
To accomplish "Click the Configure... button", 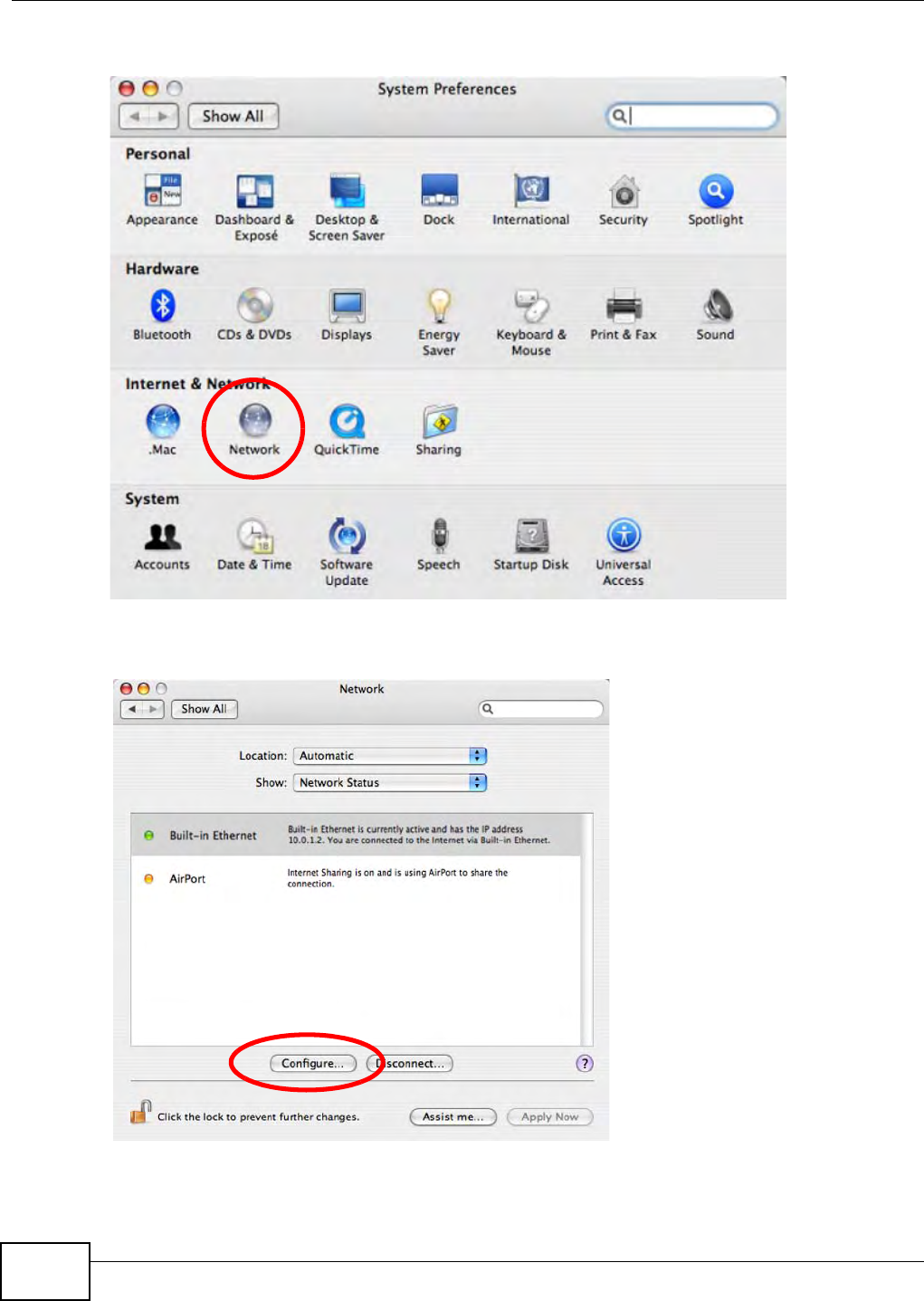I will 313,1064.
